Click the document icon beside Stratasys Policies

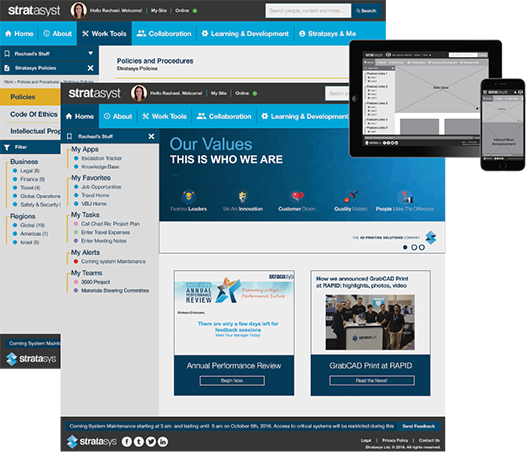pyautogui.click(x=7, y=68)
